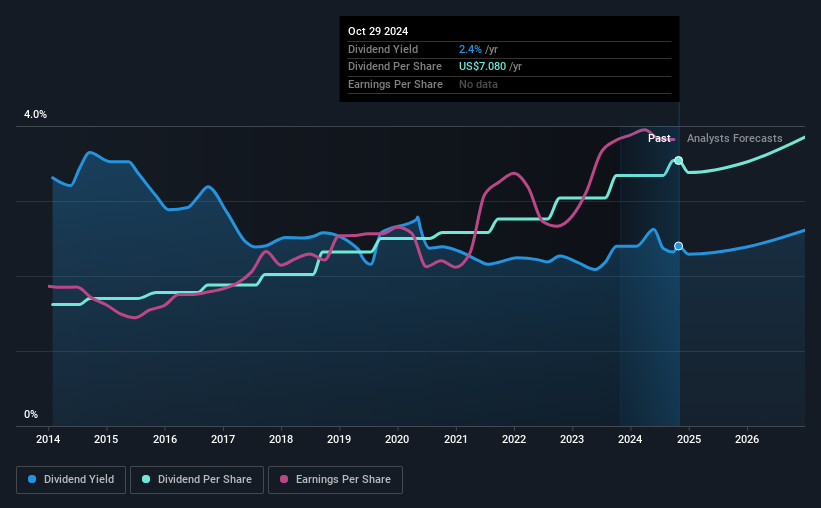Click the teal Dividend Per Share legend dot
821x508 pixels.
(x=146, y=479)
